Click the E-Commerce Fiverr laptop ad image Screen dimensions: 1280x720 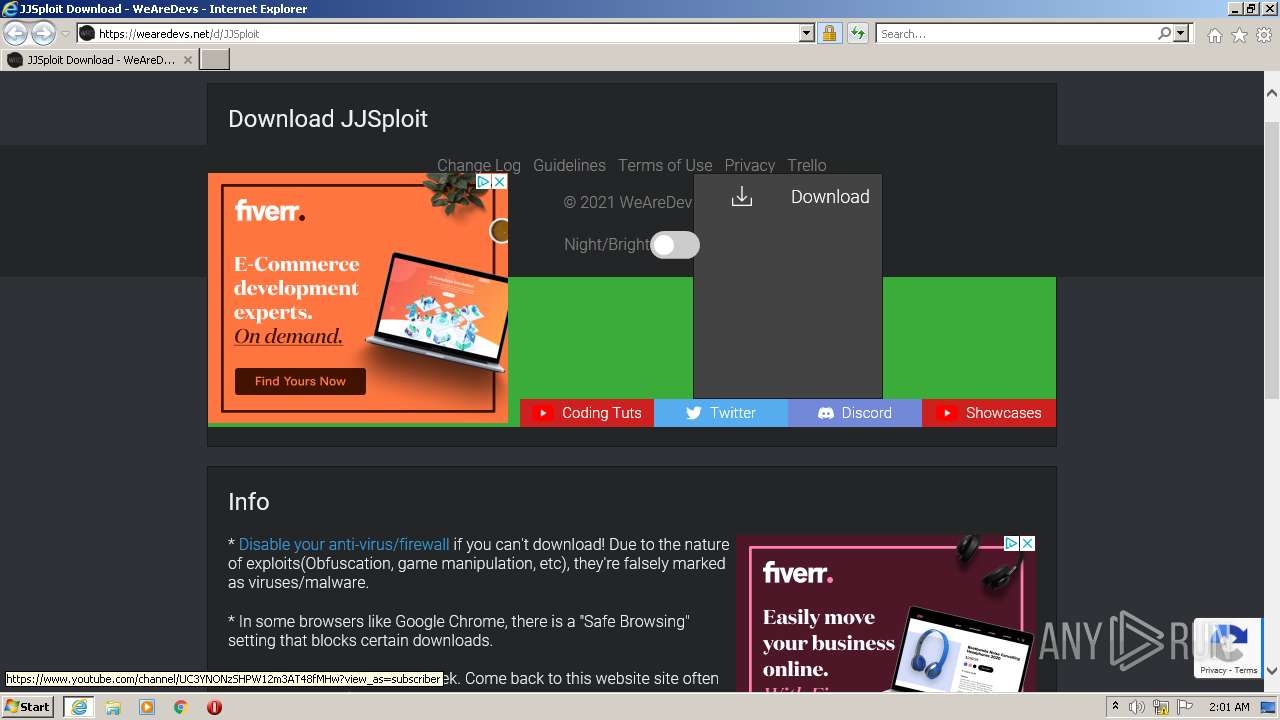click(437, 313)
